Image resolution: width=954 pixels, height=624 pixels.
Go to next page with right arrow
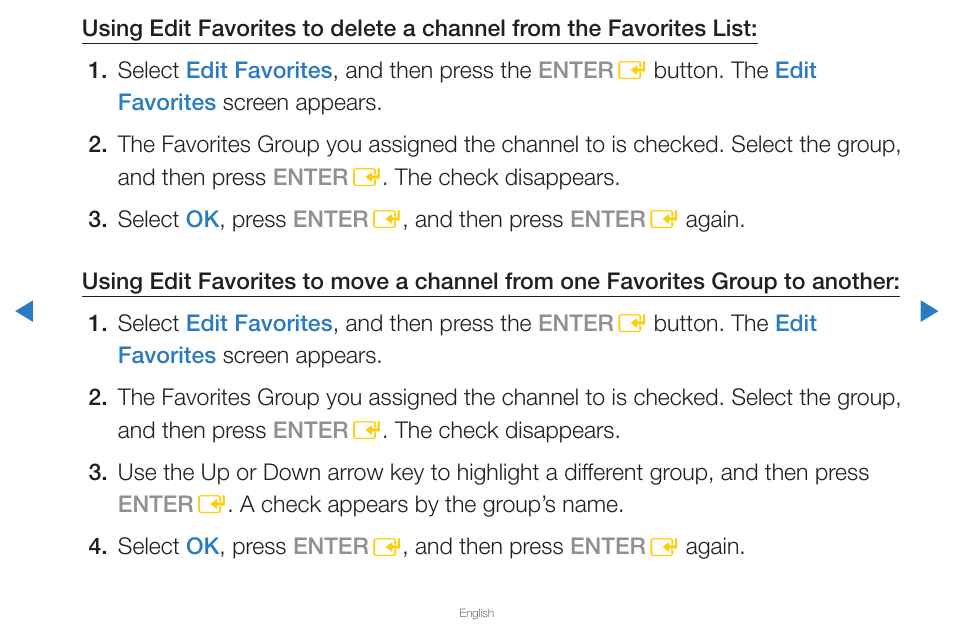tap(929, 311)
